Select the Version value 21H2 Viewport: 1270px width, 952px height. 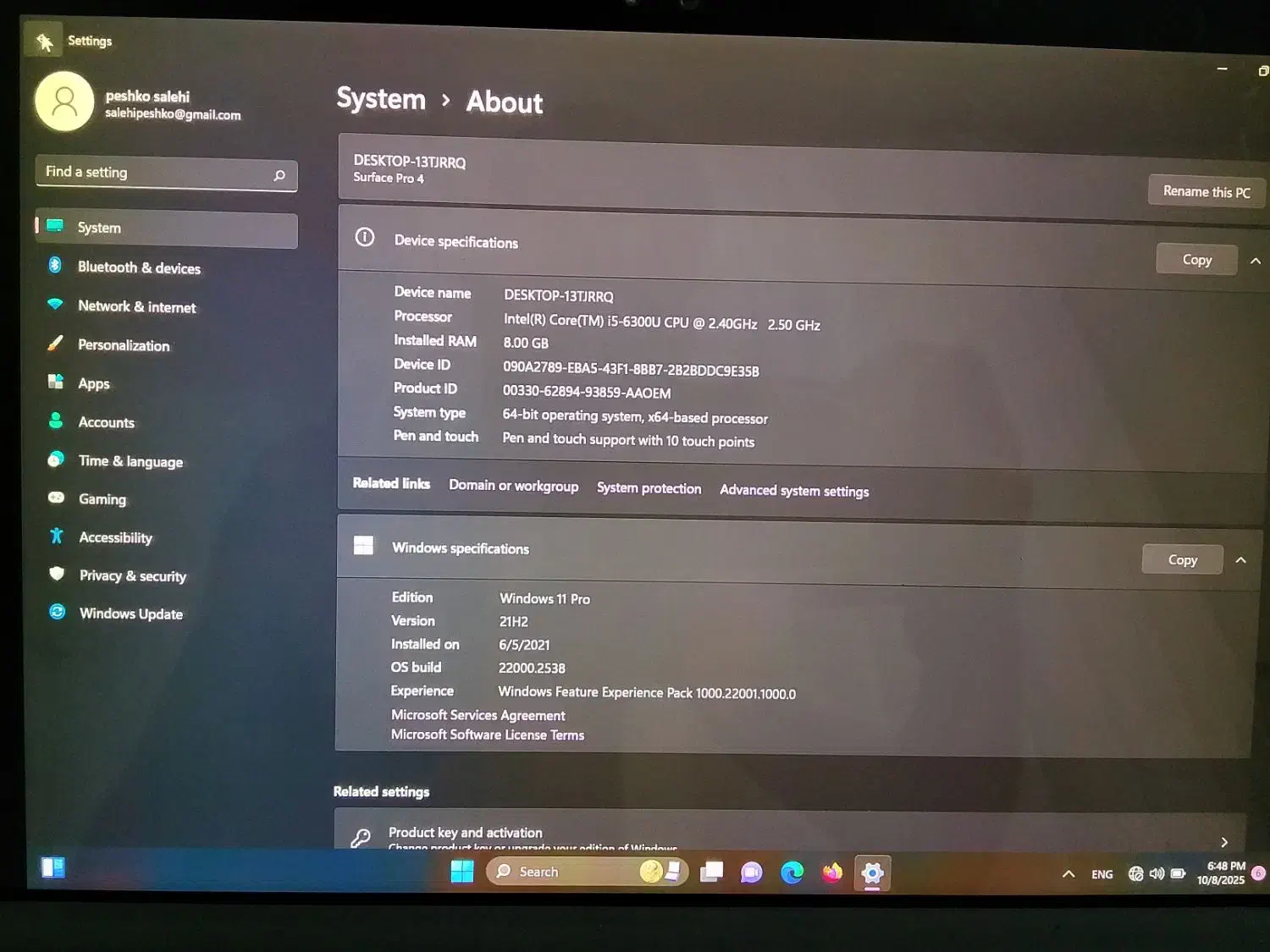point(513,621)
